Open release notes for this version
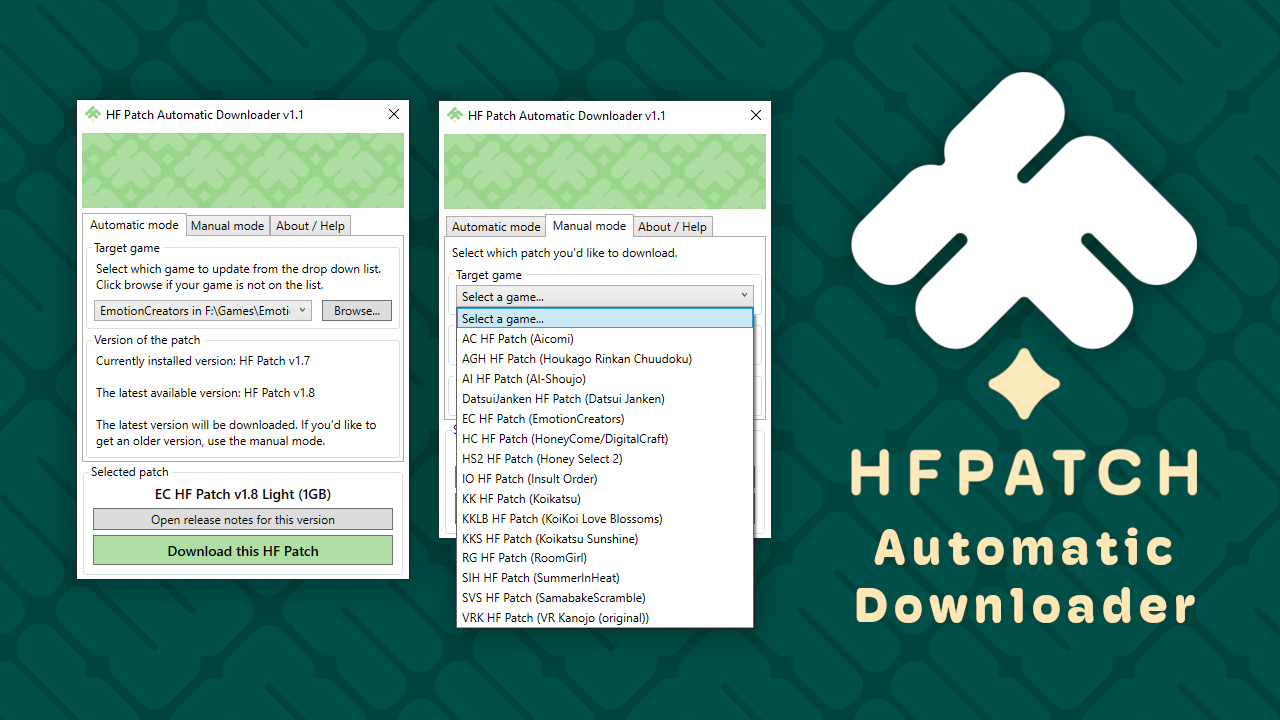Screen dimensions: 1280x720 click(243, 520)
